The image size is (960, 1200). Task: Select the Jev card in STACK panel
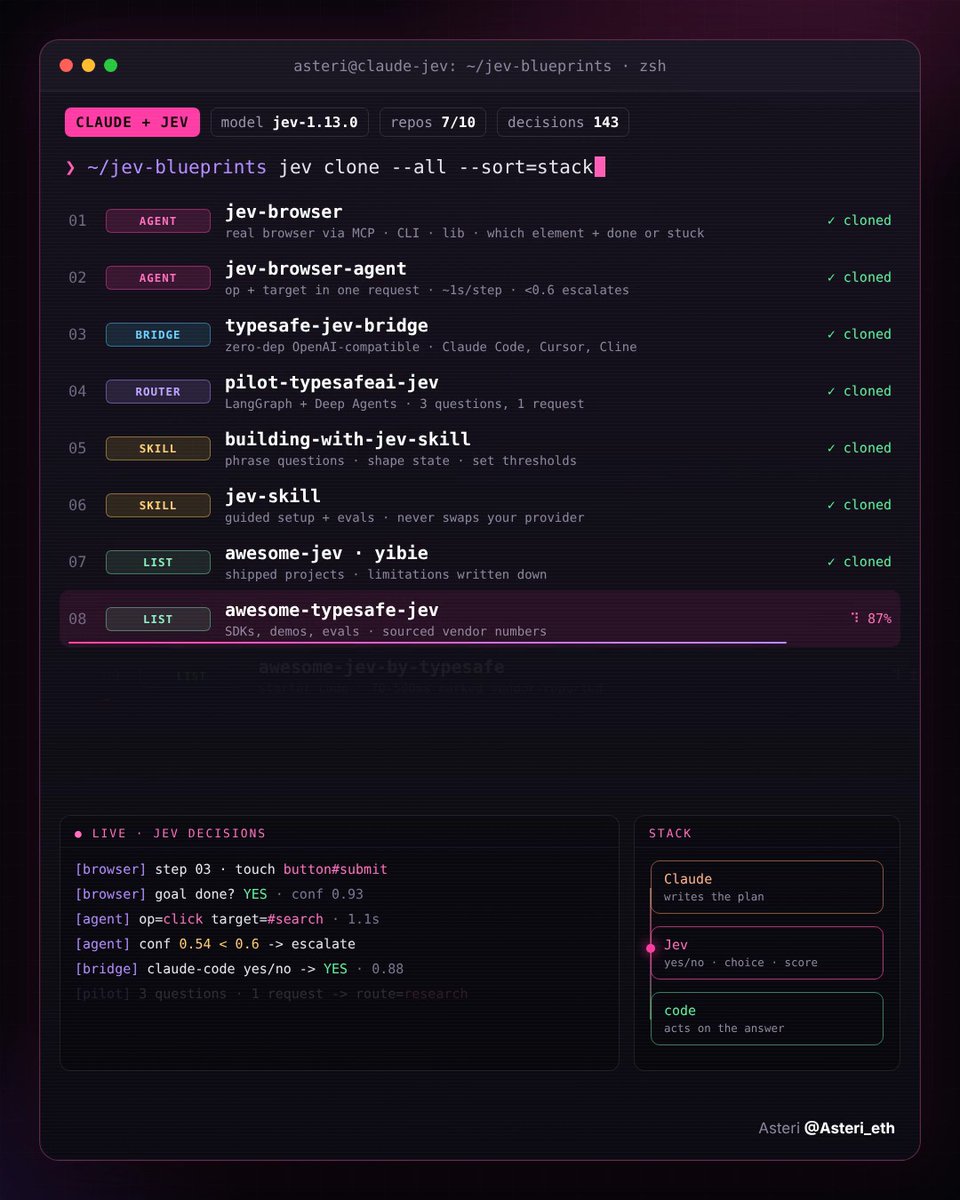[x=767, y=953]
